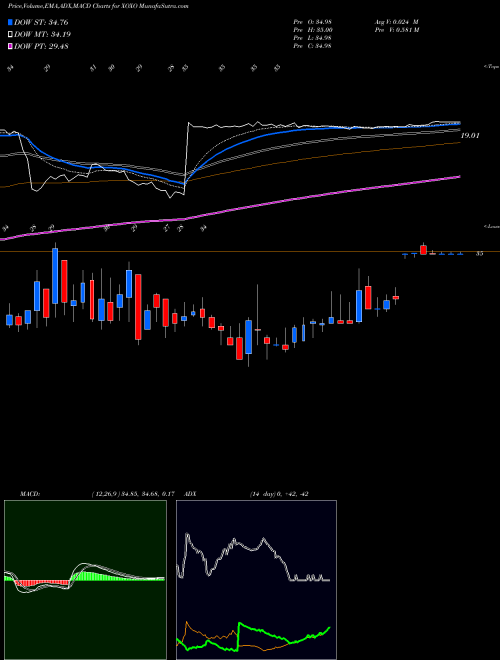The width and height of the screenshot is (500, 660).
Task: Click the 'MACD:' panel heading
Action: pyautogui.click(x=29, y=494)
